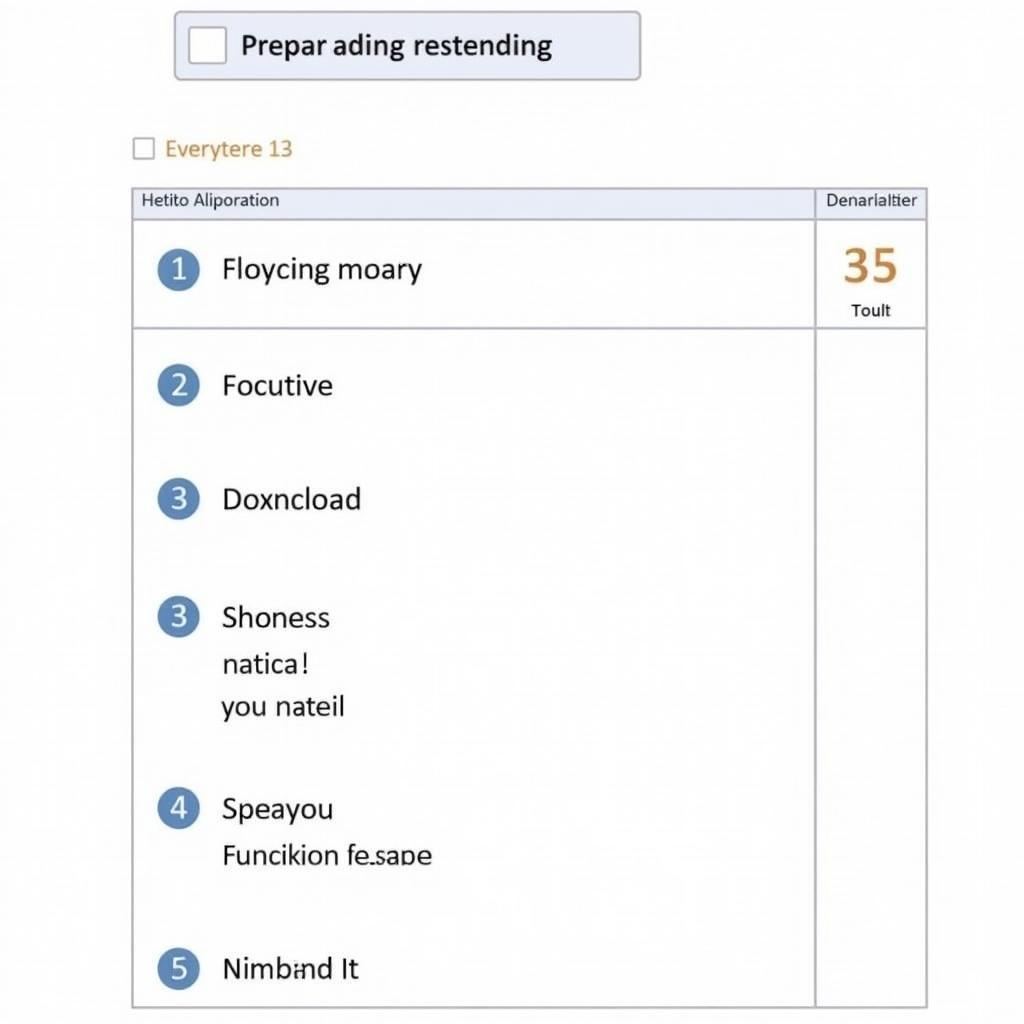Click the Funcikion fe.sape sub-item
This screenshot has width=1024, height=1024.
coord(327,855)
